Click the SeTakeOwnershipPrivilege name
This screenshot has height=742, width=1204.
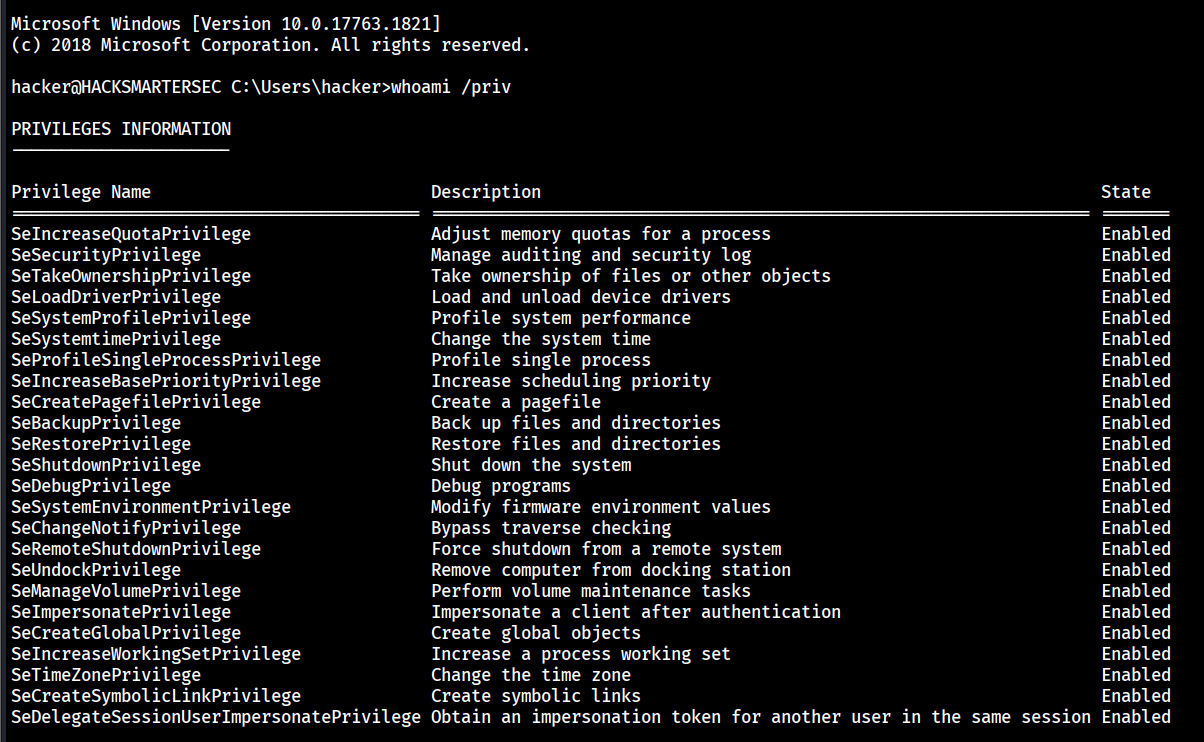[131, 276]
